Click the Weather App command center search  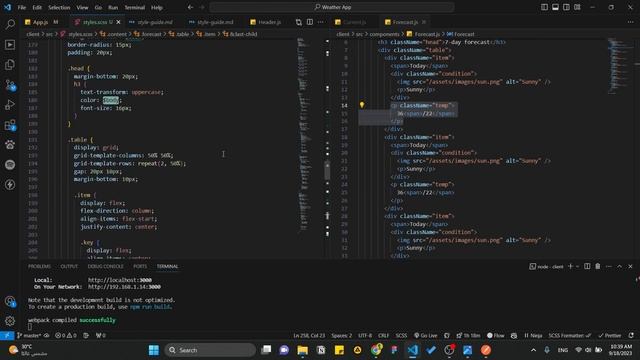point(332,7)
